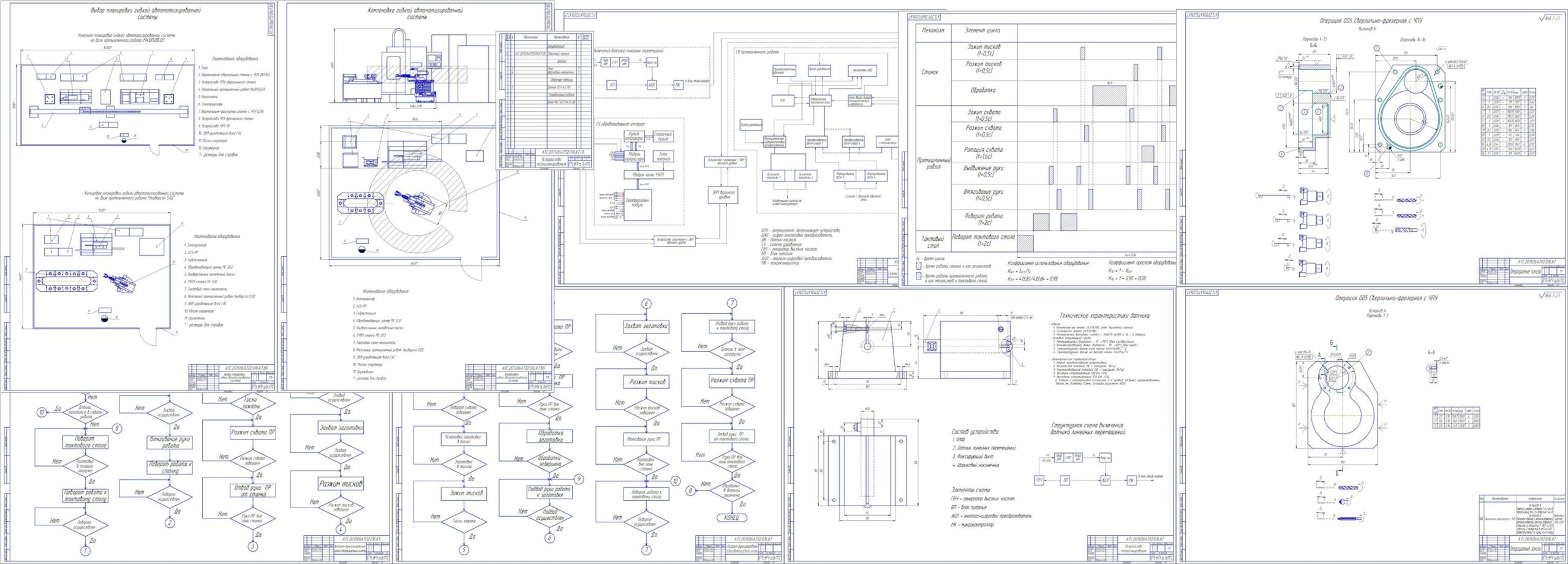Screen dimensions: 1568x564
Task: Click the 'ЭВМ верхнего уровня' block in control scheme
Action: point(723,195)
